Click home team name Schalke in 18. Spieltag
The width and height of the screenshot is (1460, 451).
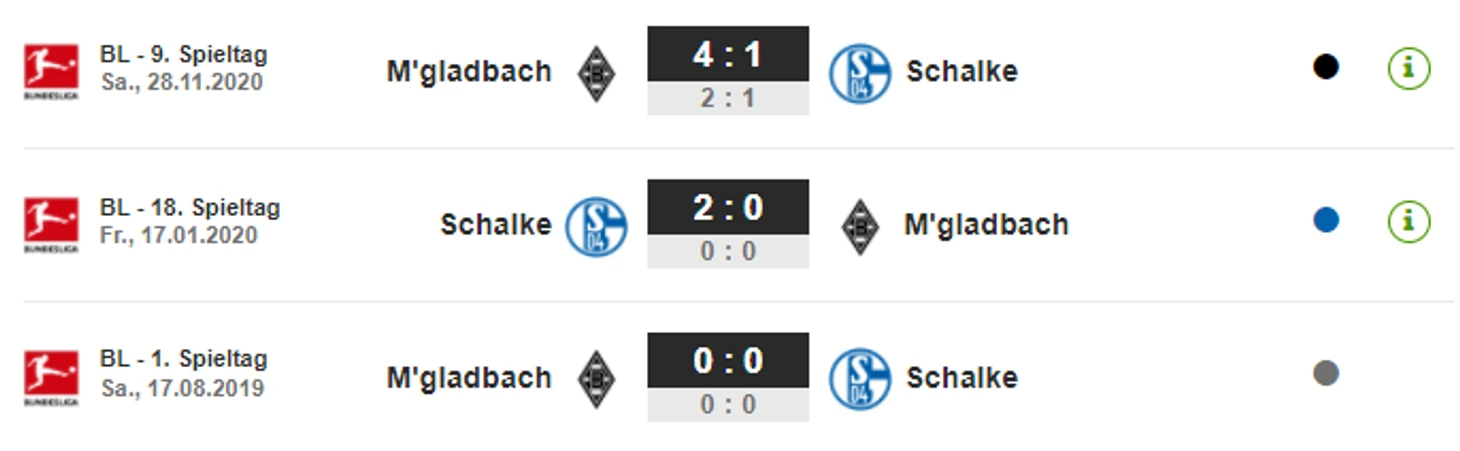tap(495, 224)
